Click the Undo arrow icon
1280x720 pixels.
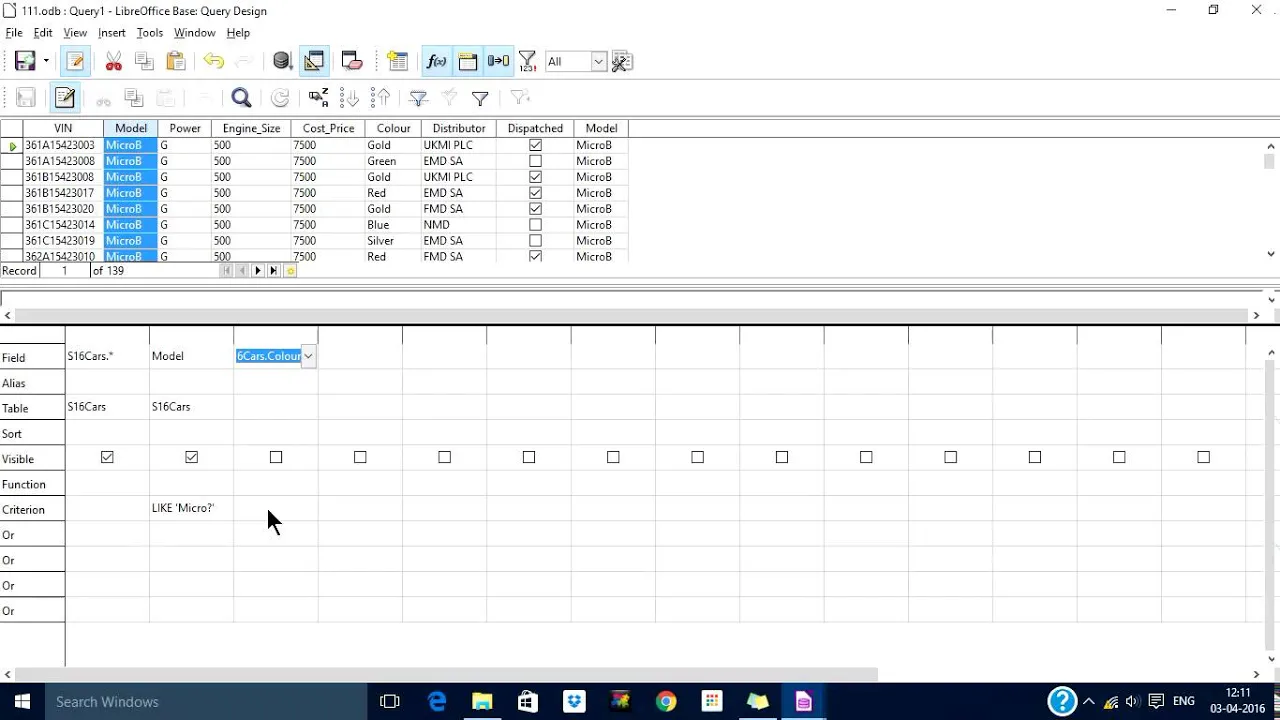point(213,61)
